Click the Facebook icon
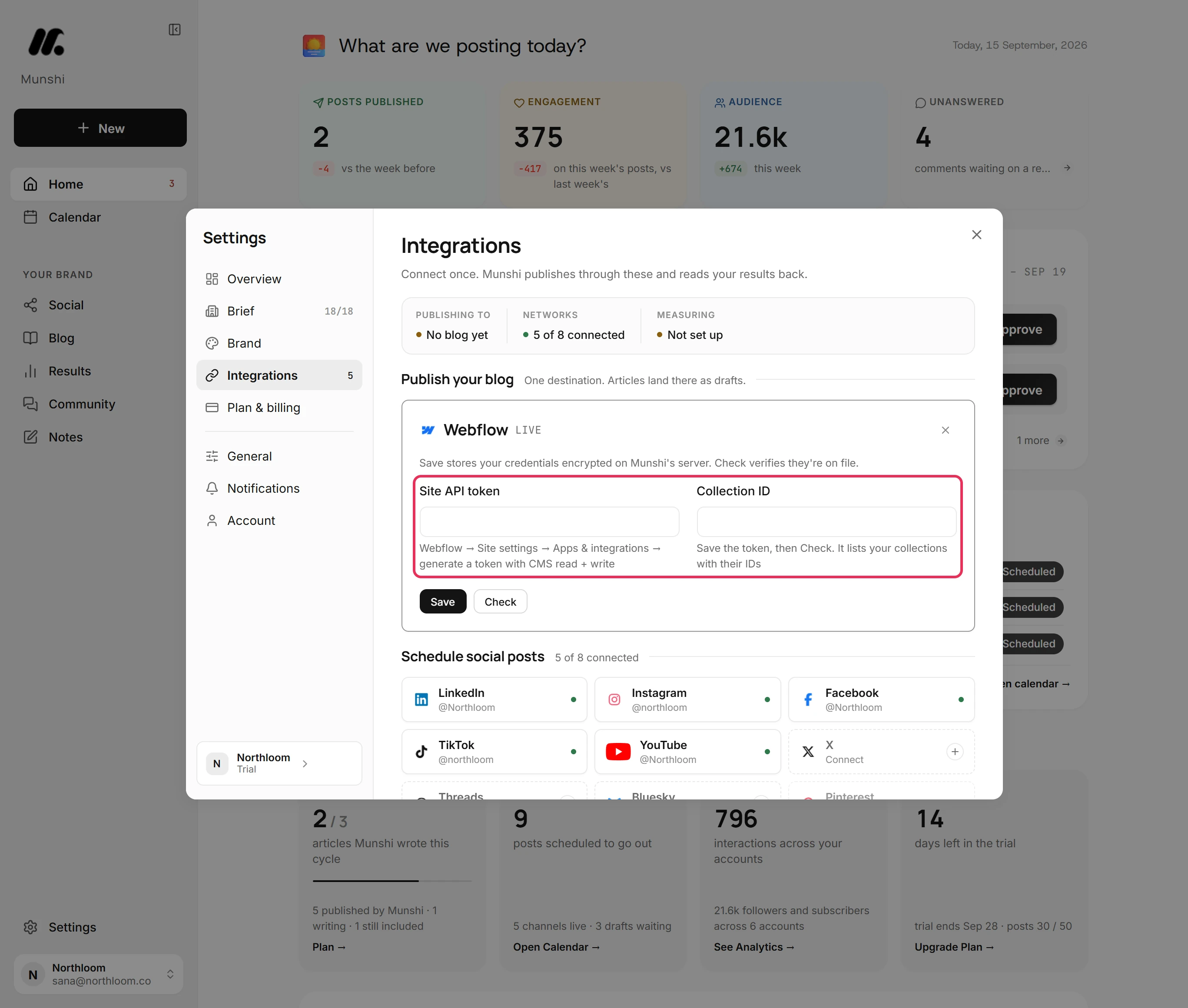The image size is (1188, 1008). tap(808, 700)
